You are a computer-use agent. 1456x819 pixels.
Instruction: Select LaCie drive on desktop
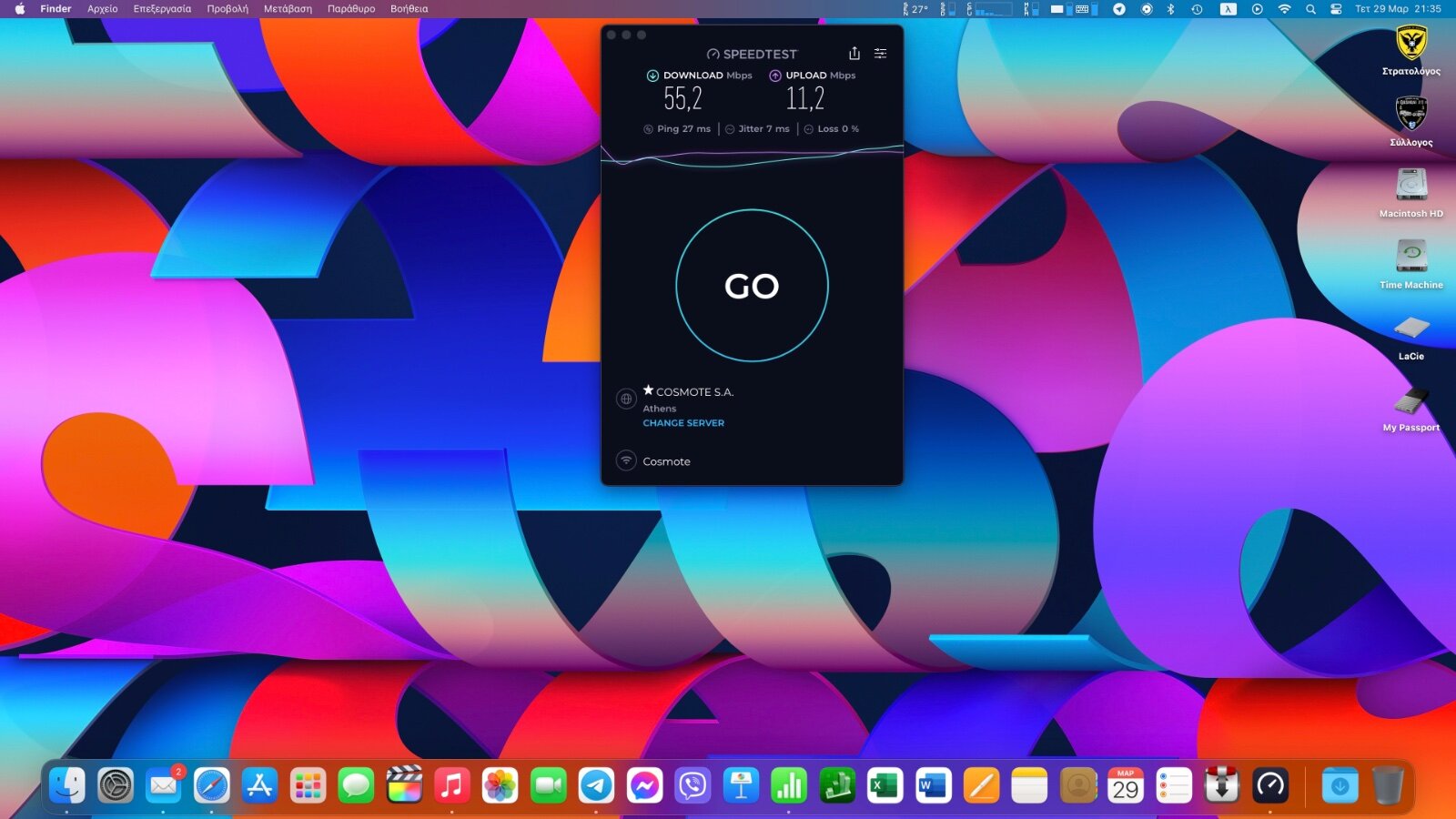[1411, 336]
